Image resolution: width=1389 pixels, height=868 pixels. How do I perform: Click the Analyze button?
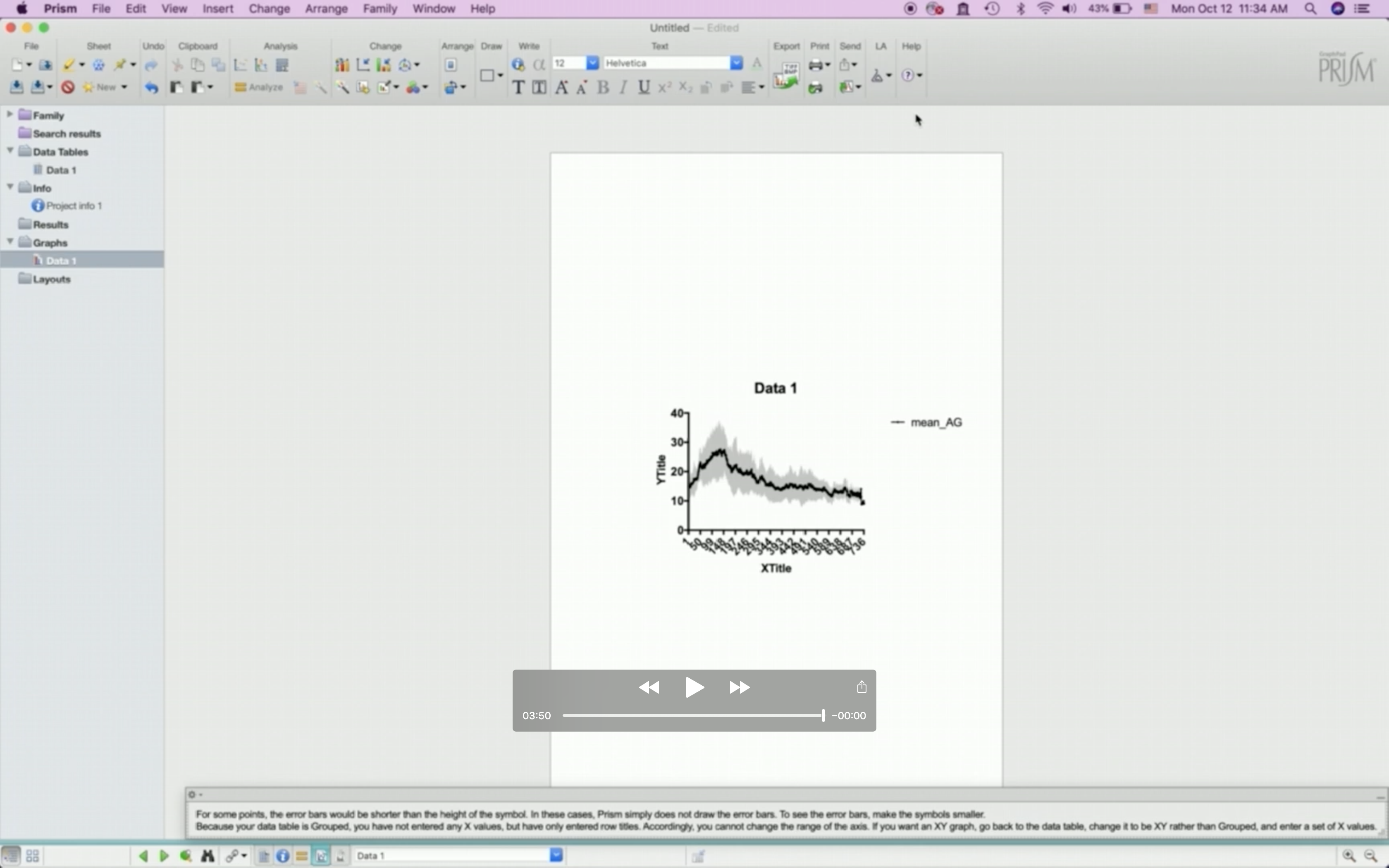tap(259, 87)
